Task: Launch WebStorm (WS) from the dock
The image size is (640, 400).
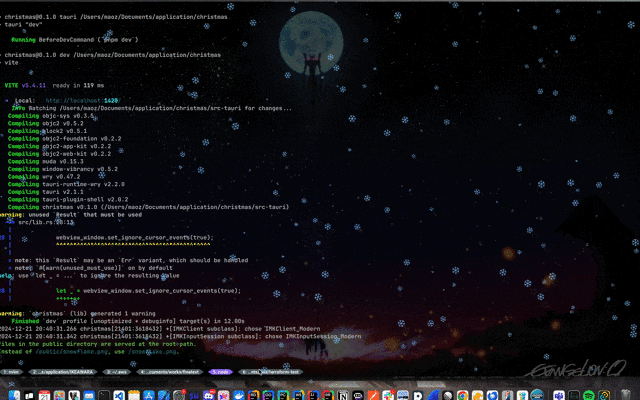Action: coord(298,395)
